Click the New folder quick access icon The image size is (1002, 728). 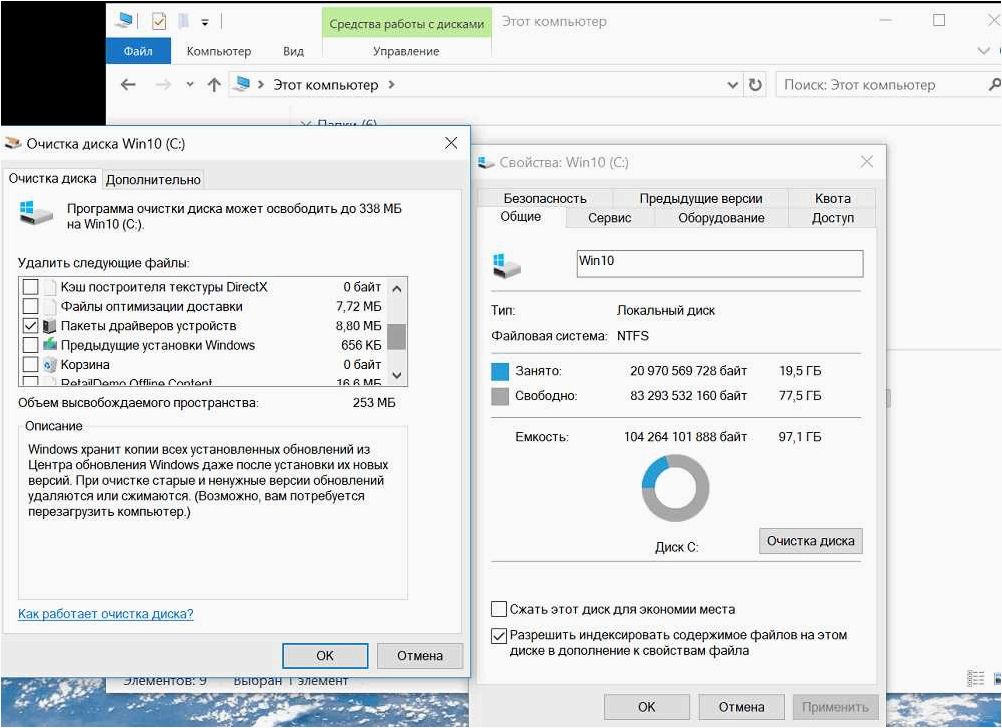[x=183, y=22]
